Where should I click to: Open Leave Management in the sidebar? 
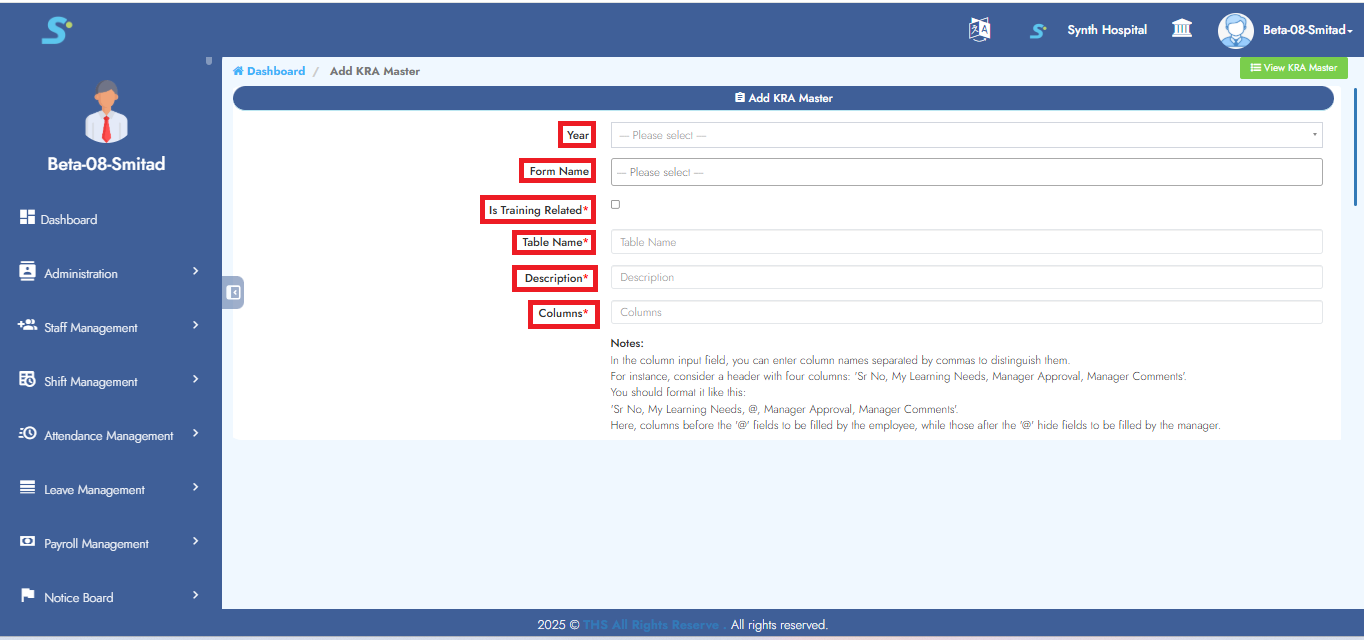click(95, 490)
